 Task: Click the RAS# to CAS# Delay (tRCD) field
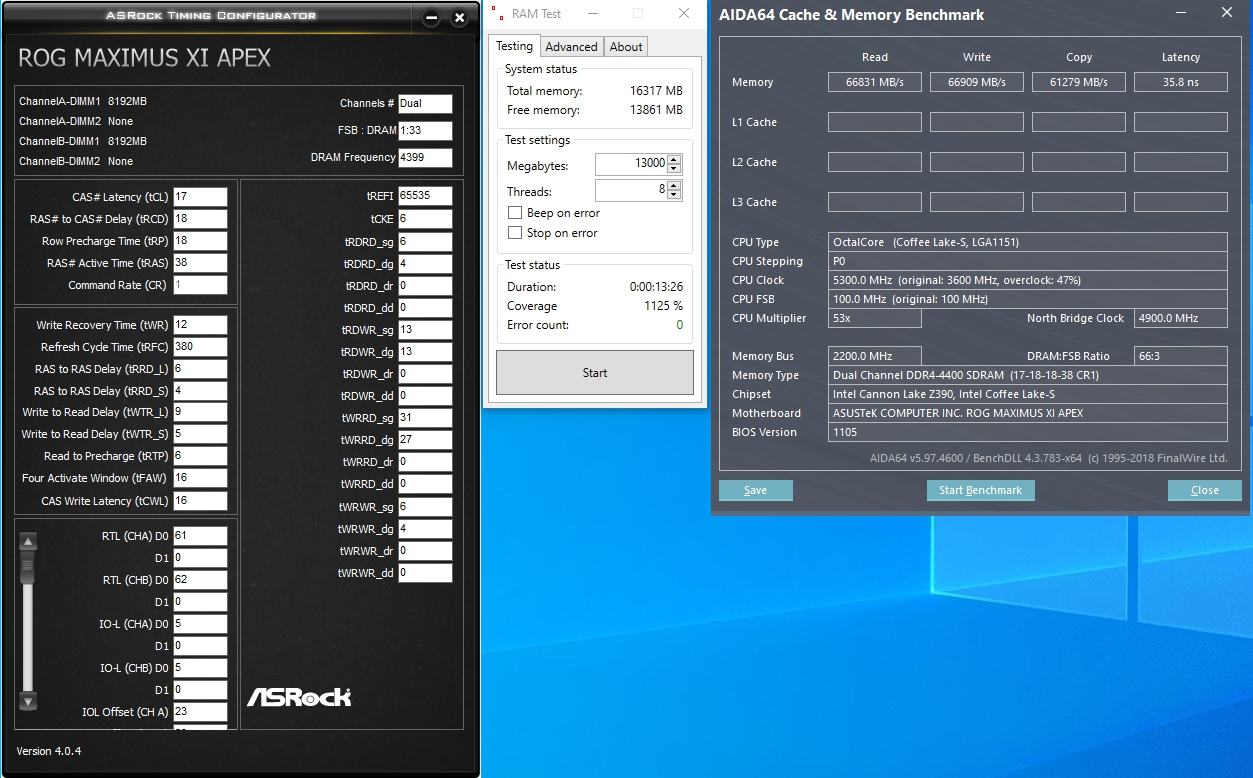pos(200,219)
